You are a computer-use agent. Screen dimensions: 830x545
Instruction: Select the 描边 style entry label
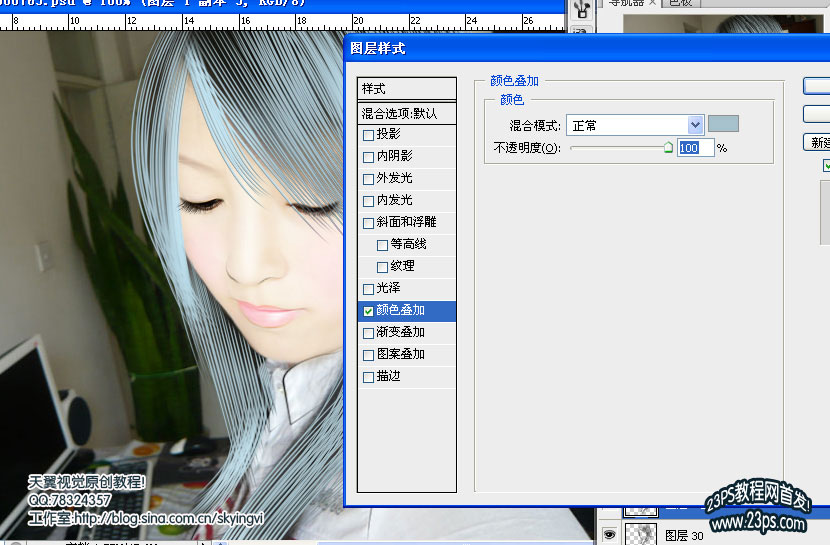[388, 376]
